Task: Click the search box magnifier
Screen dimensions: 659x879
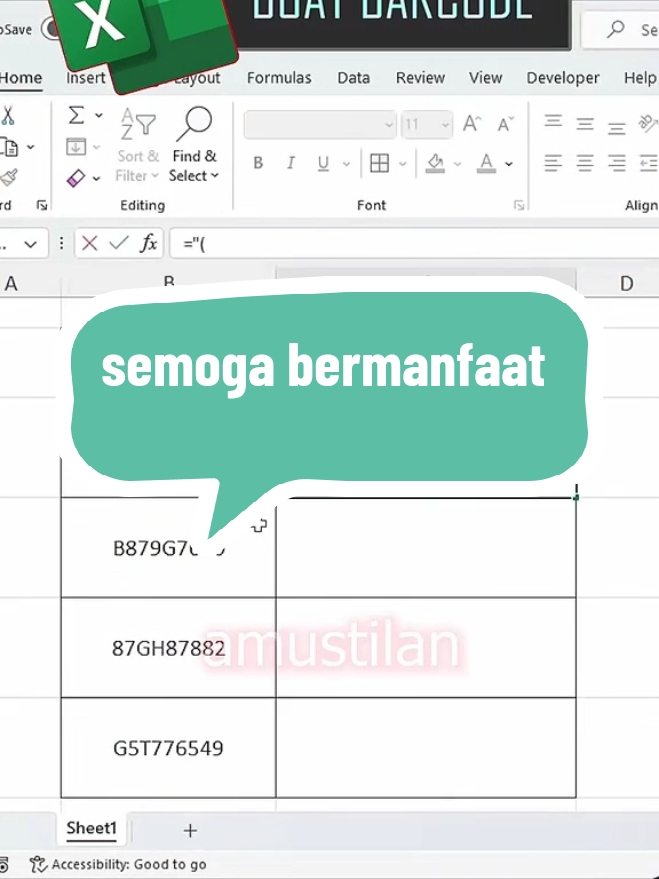Action: [616, 29]
